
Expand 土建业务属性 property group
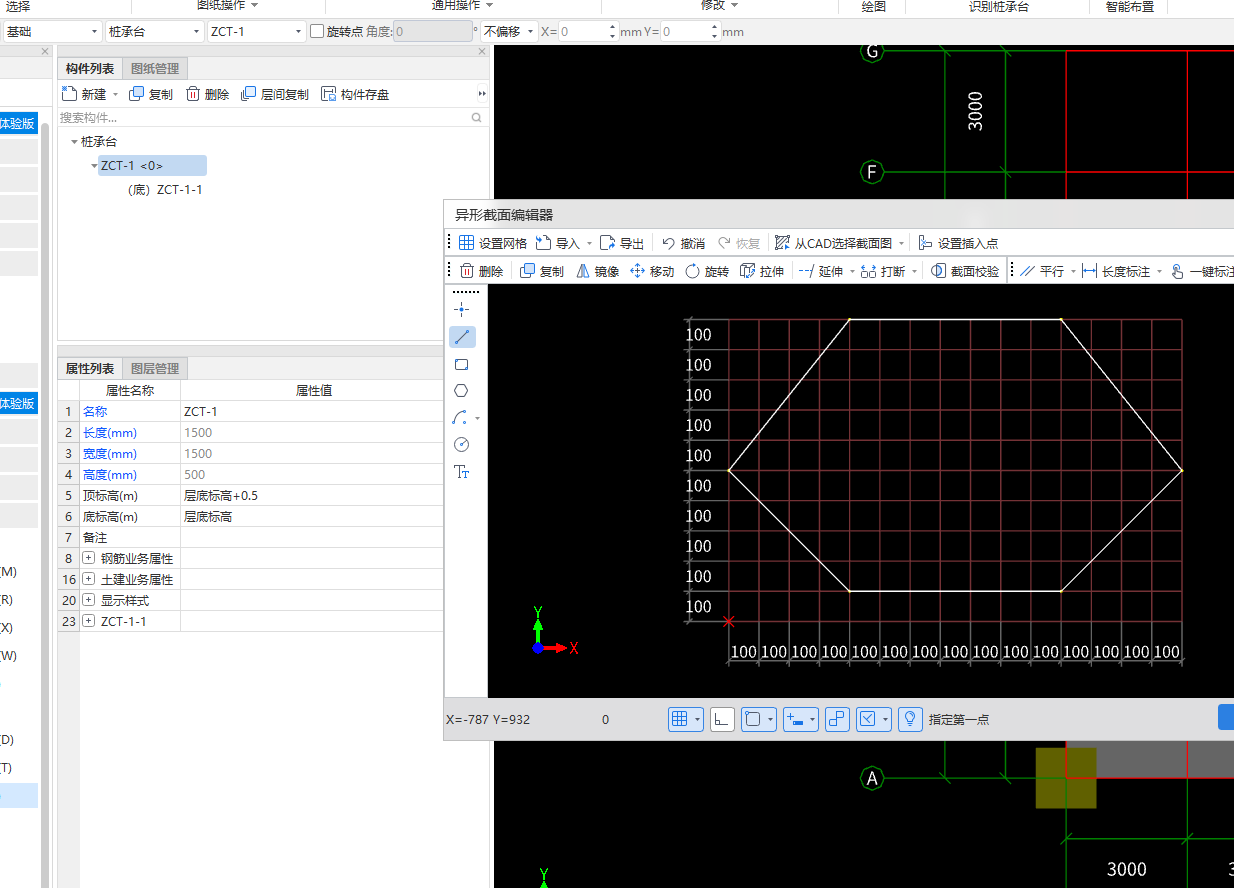point(89,579)
